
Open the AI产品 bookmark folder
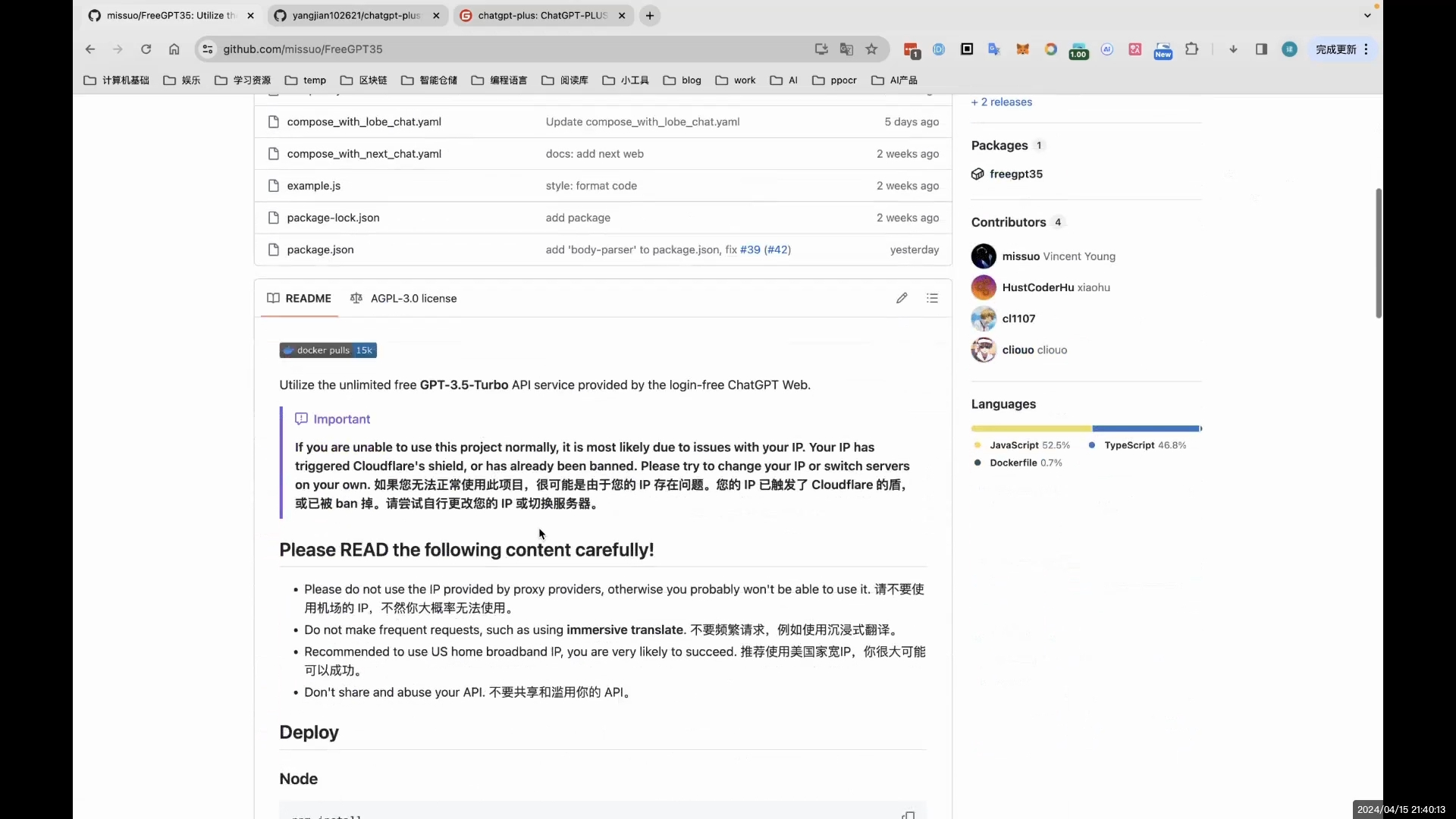point(895,80)
